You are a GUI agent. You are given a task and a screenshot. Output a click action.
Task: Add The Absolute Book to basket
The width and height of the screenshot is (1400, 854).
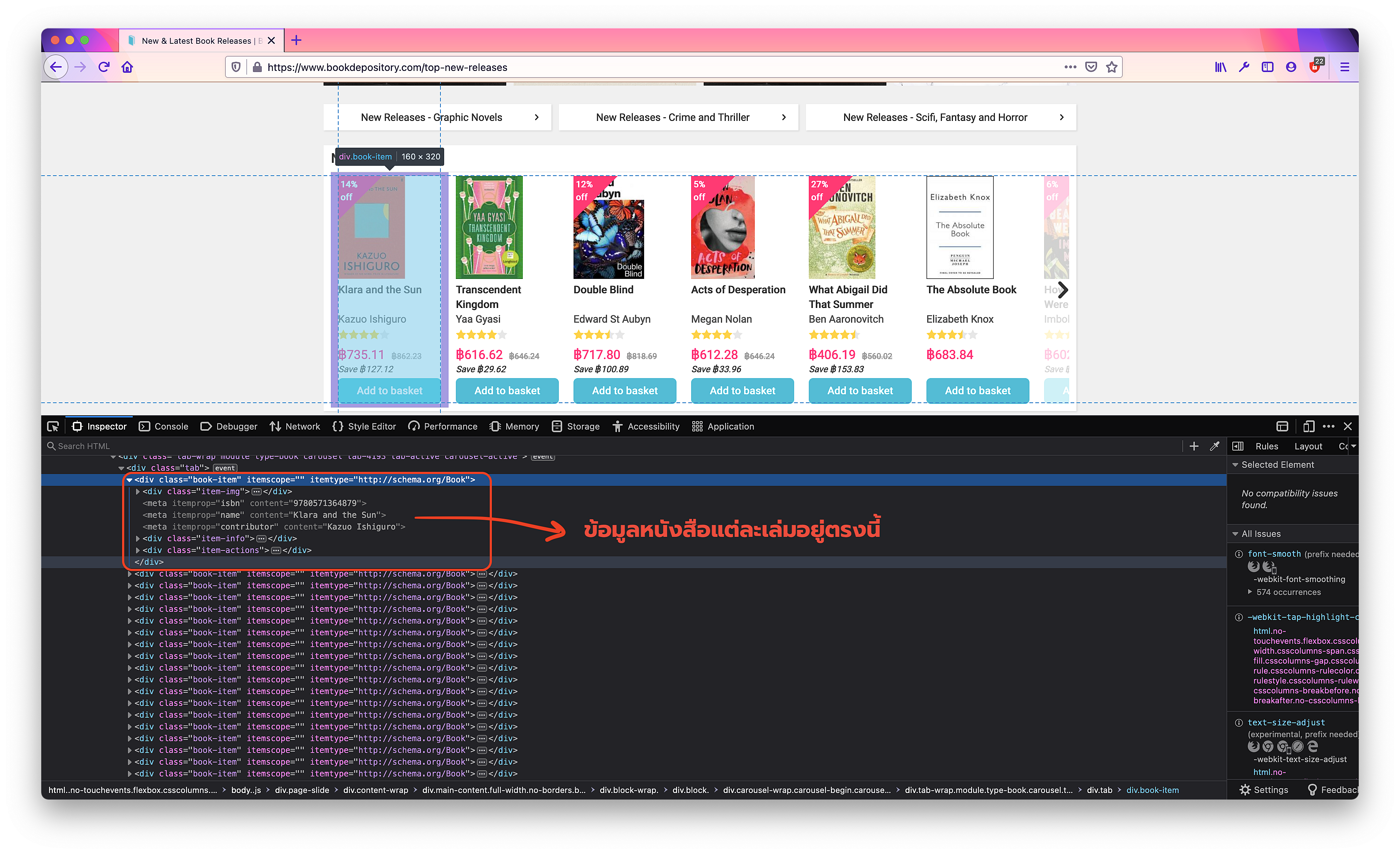click(977, 391)
